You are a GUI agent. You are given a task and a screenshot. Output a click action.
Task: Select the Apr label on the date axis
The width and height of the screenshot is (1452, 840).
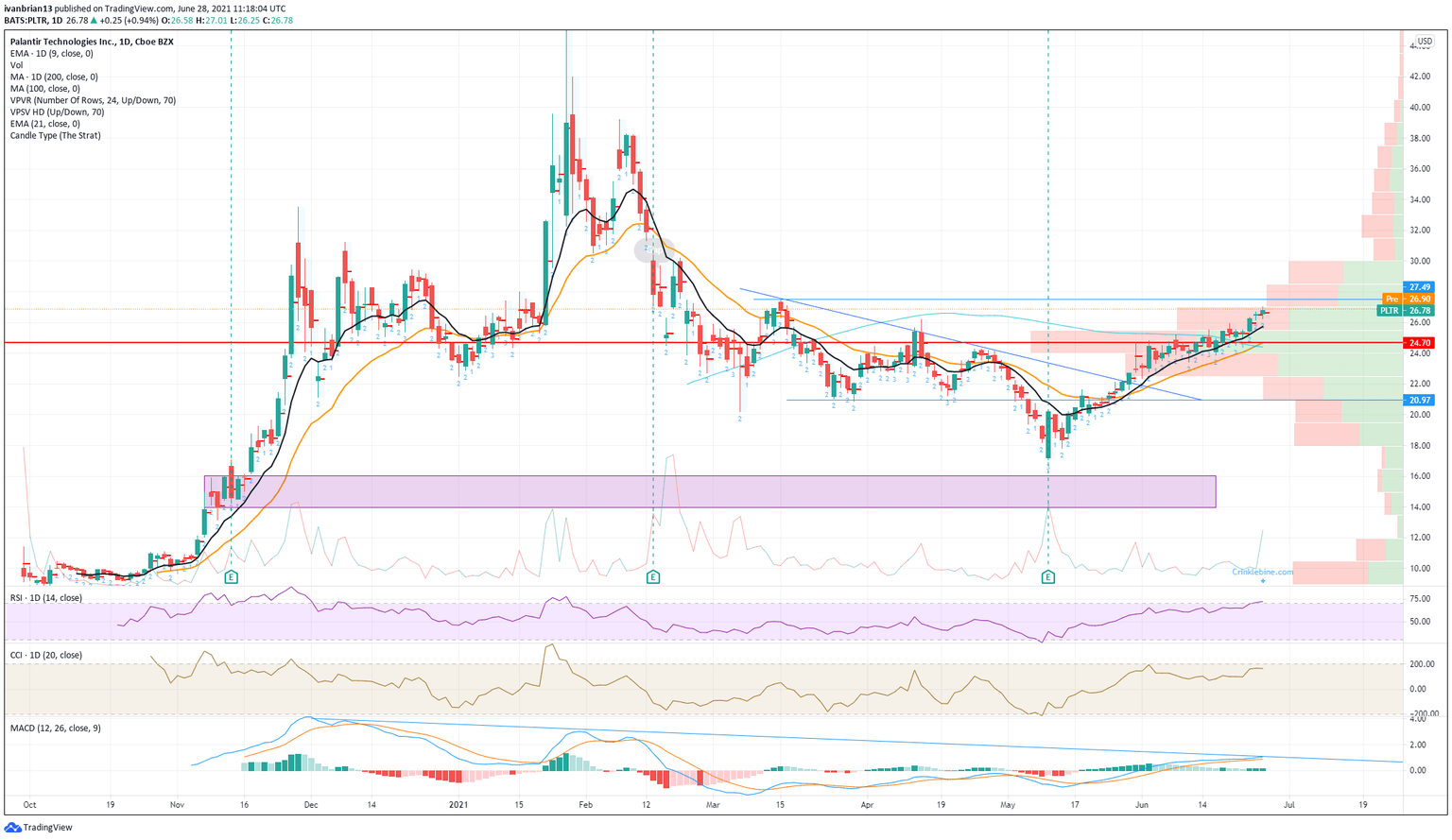[867, 805]
